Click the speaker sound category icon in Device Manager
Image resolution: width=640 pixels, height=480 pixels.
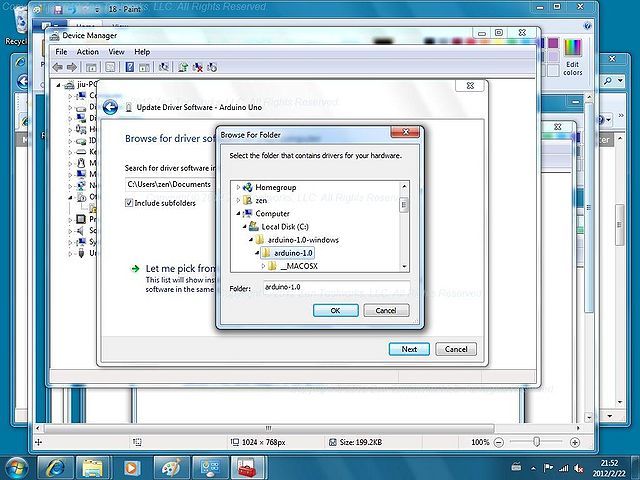coord(81,231)
